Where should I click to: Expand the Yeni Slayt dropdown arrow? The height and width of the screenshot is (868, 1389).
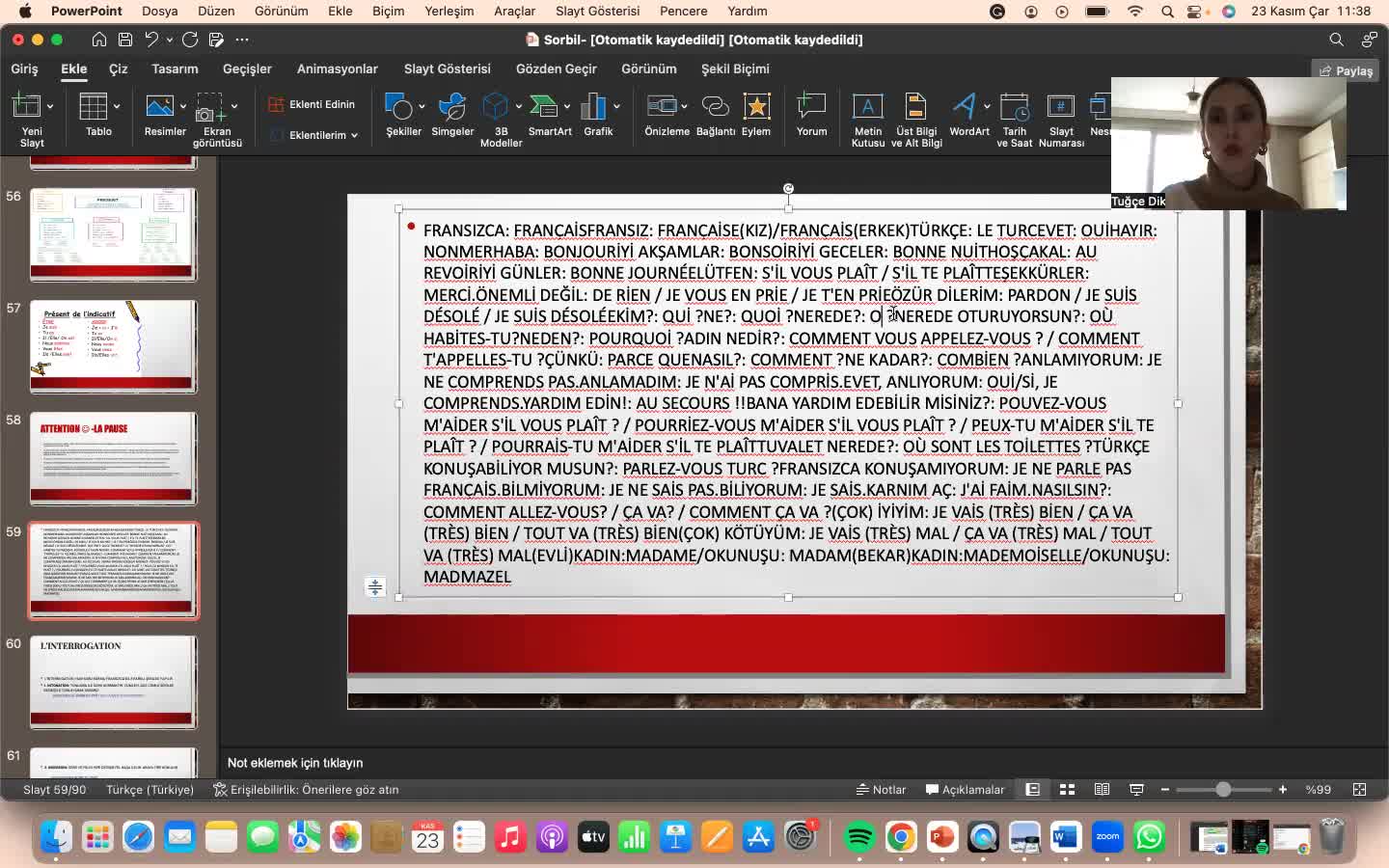click(x=50, y=106)
